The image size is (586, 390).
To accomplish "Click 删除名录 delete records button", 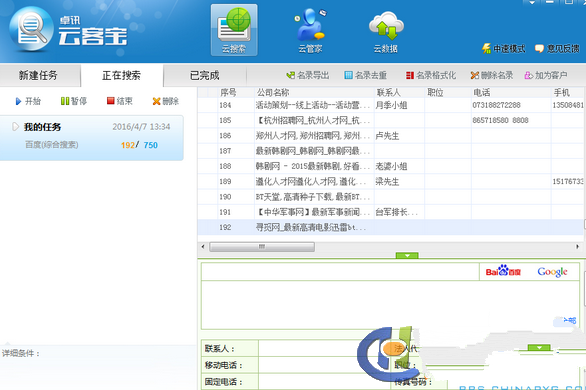I will (x=492, y=75).
